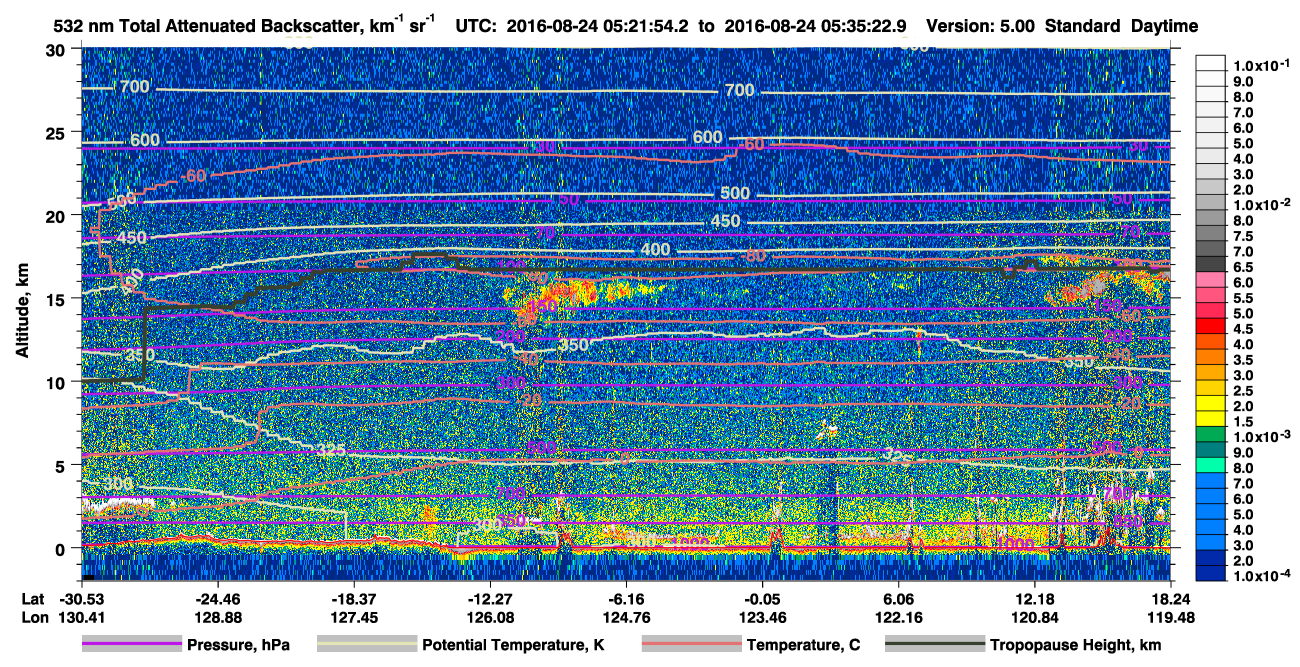Click the grey Potential Temperature legend line swatch

(367, 644)
